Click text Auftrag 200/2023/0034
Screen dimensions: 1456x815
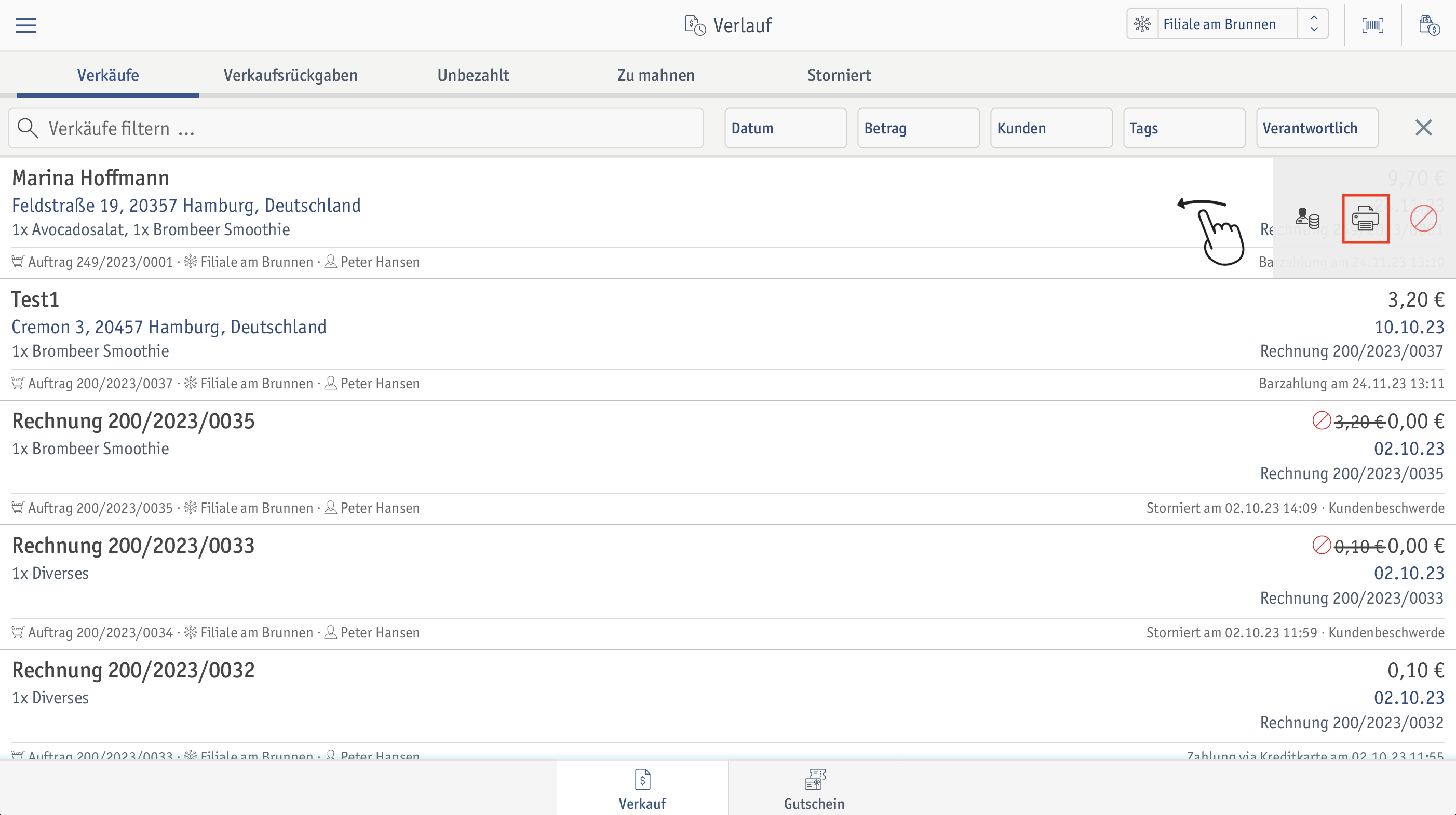pyautogui.click(x=100, y=632)
